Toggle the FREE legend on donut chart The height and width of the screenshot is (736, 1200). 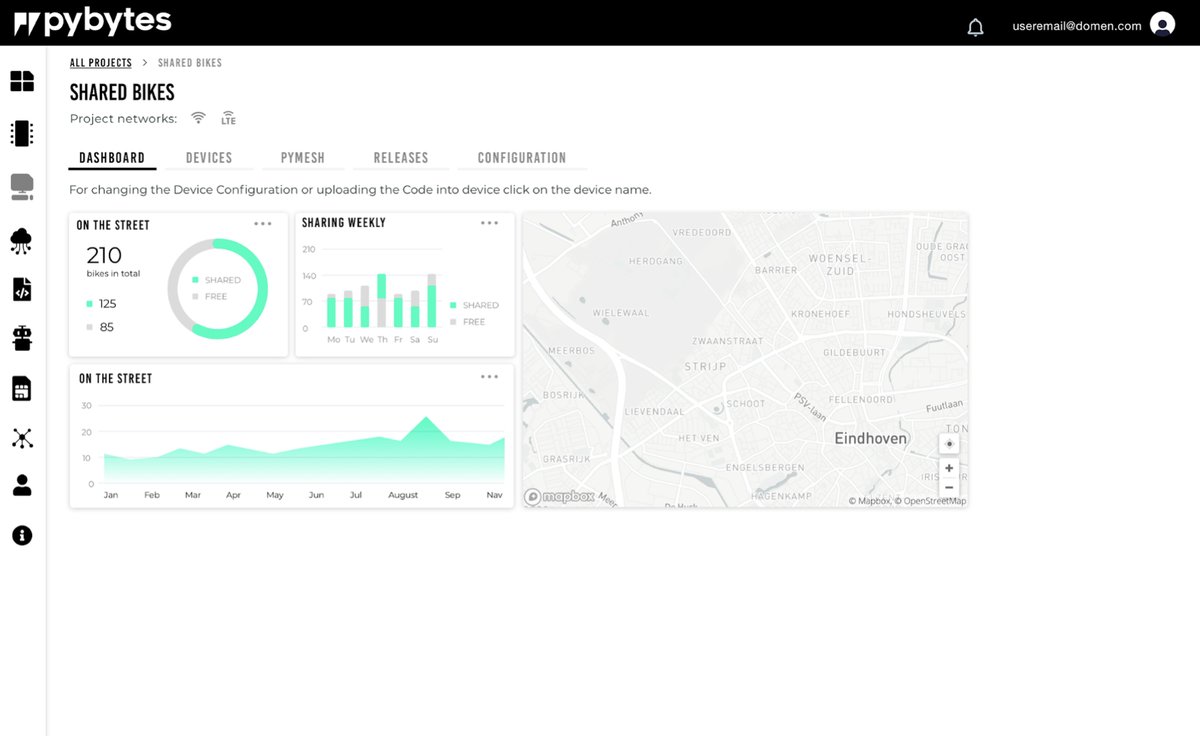[x=207, y=296]
